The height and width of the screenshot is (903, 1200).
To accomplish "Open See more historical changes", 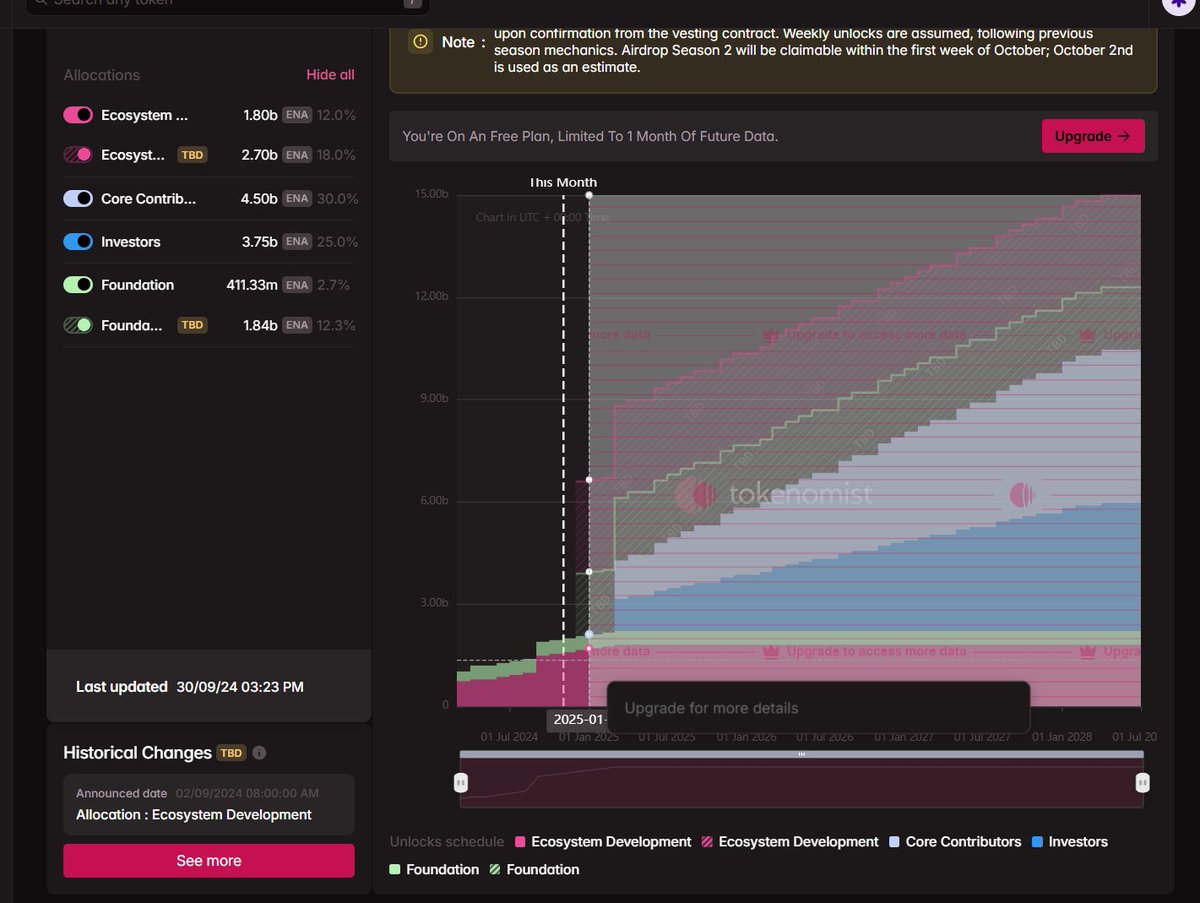I will coord(209,861).
